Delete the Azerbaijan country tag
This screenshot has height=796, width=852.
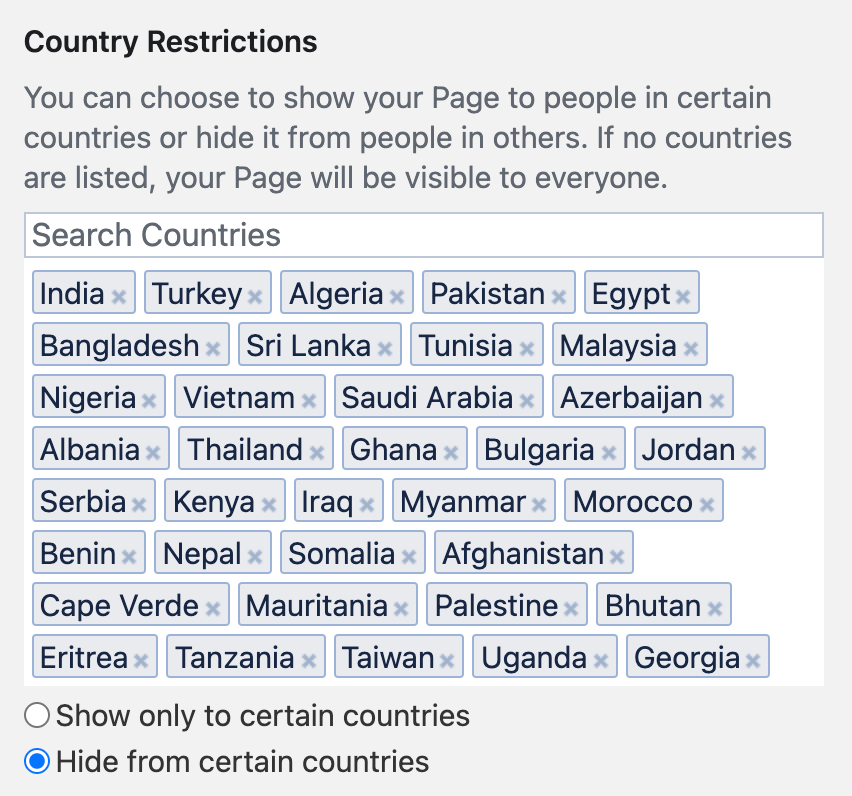pyautogui.click(x=717, y=400)
